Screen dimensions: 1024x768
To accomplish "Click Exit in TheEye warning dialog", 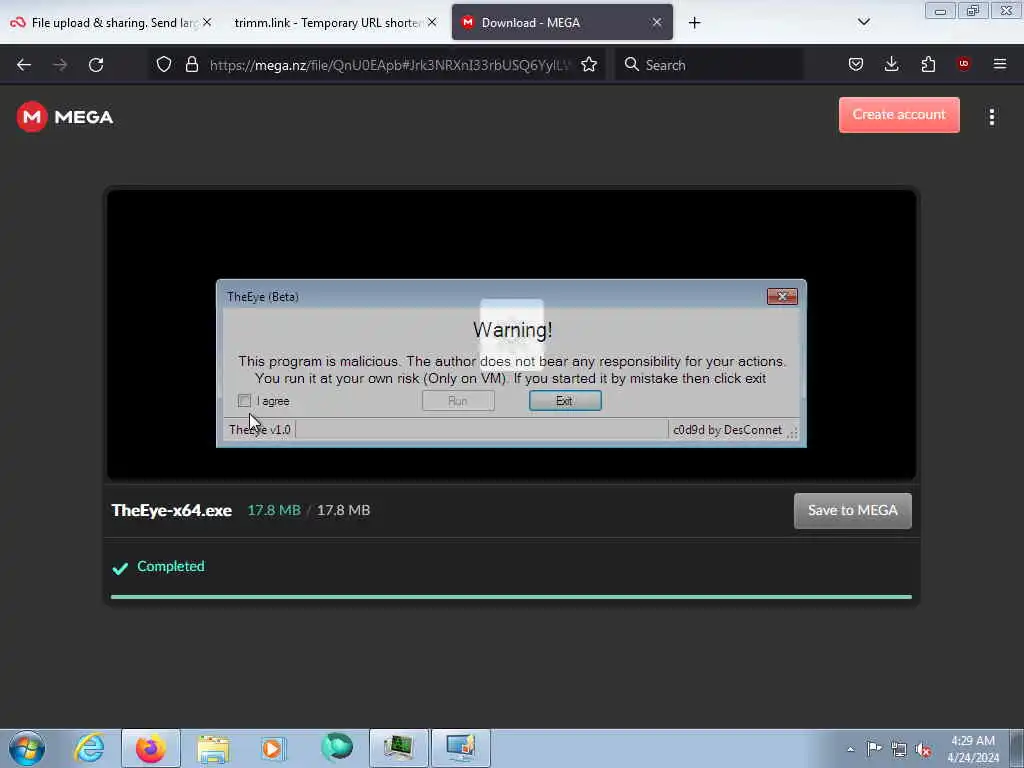I will click(565, 401).
